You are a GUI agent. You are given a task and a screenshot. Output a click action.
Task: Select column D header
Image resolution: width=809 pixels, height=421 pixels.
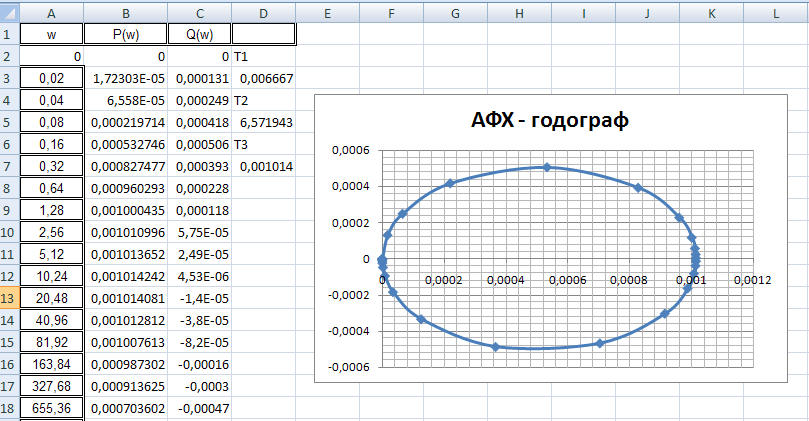pos(264,13)
